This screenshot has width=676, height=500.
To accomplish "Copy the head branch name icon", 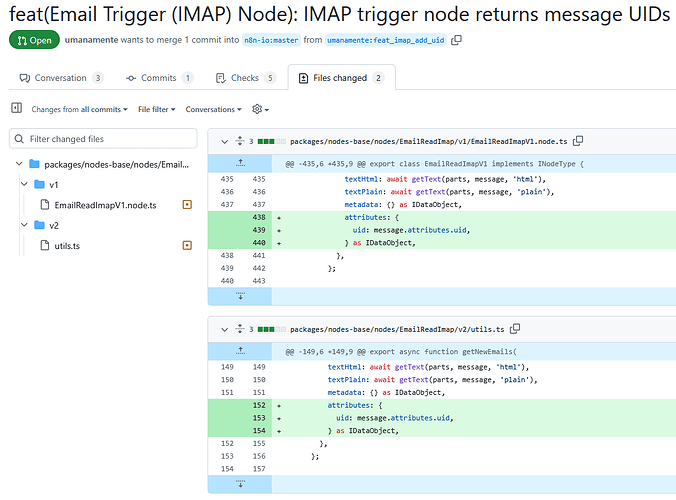I will (457, 40).
